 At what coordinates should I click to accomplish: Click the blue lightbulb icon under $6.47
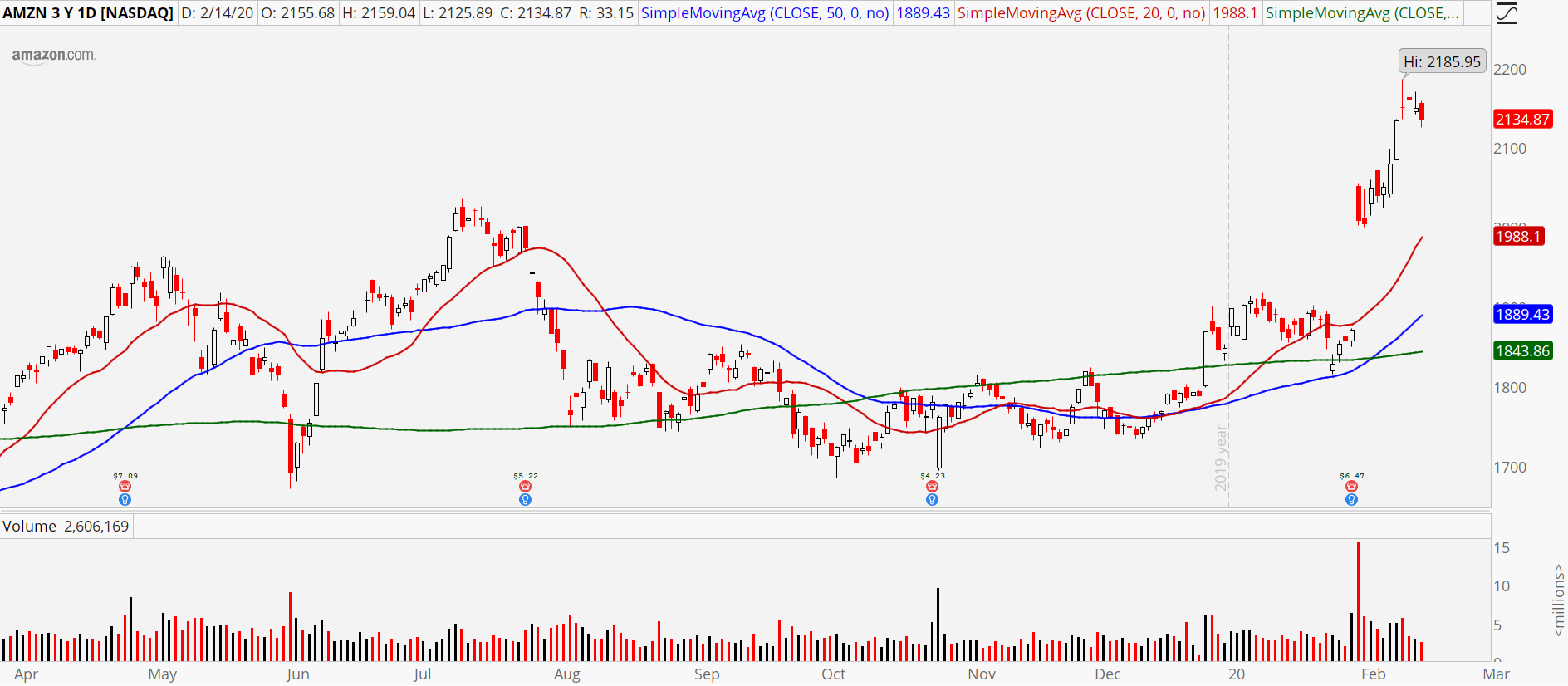1351,500
